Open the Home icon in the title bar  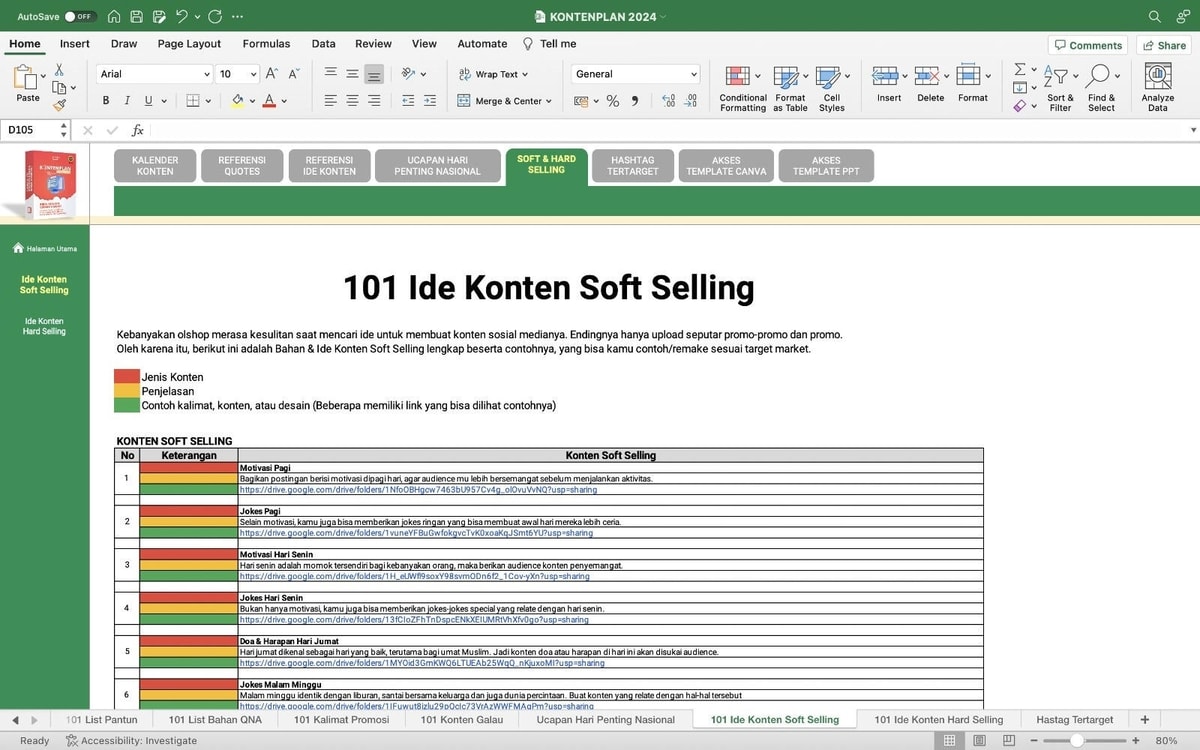(114, 16)
